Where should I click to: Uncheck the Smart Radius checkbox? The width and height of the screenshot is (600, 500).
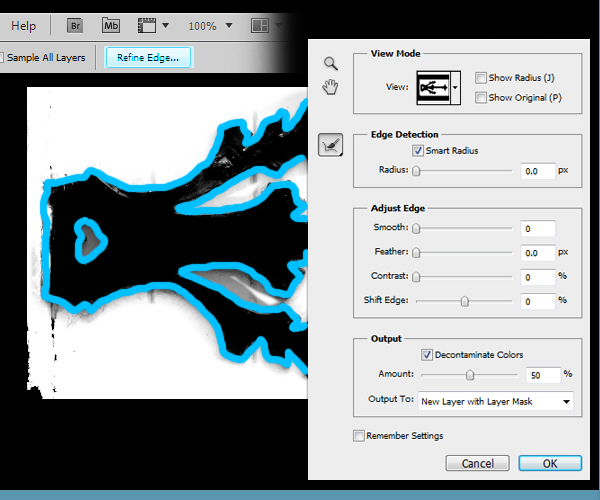coord(418,150)
